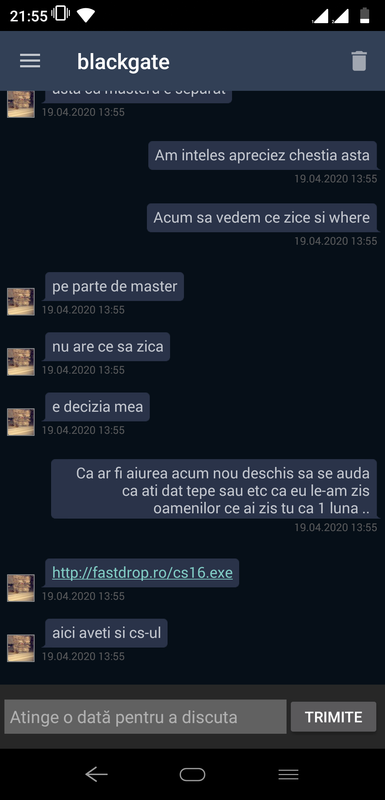This screenshot has width=385, height=800.
Task: Tap the TRIMITE send button
Action: click(333, 717)
